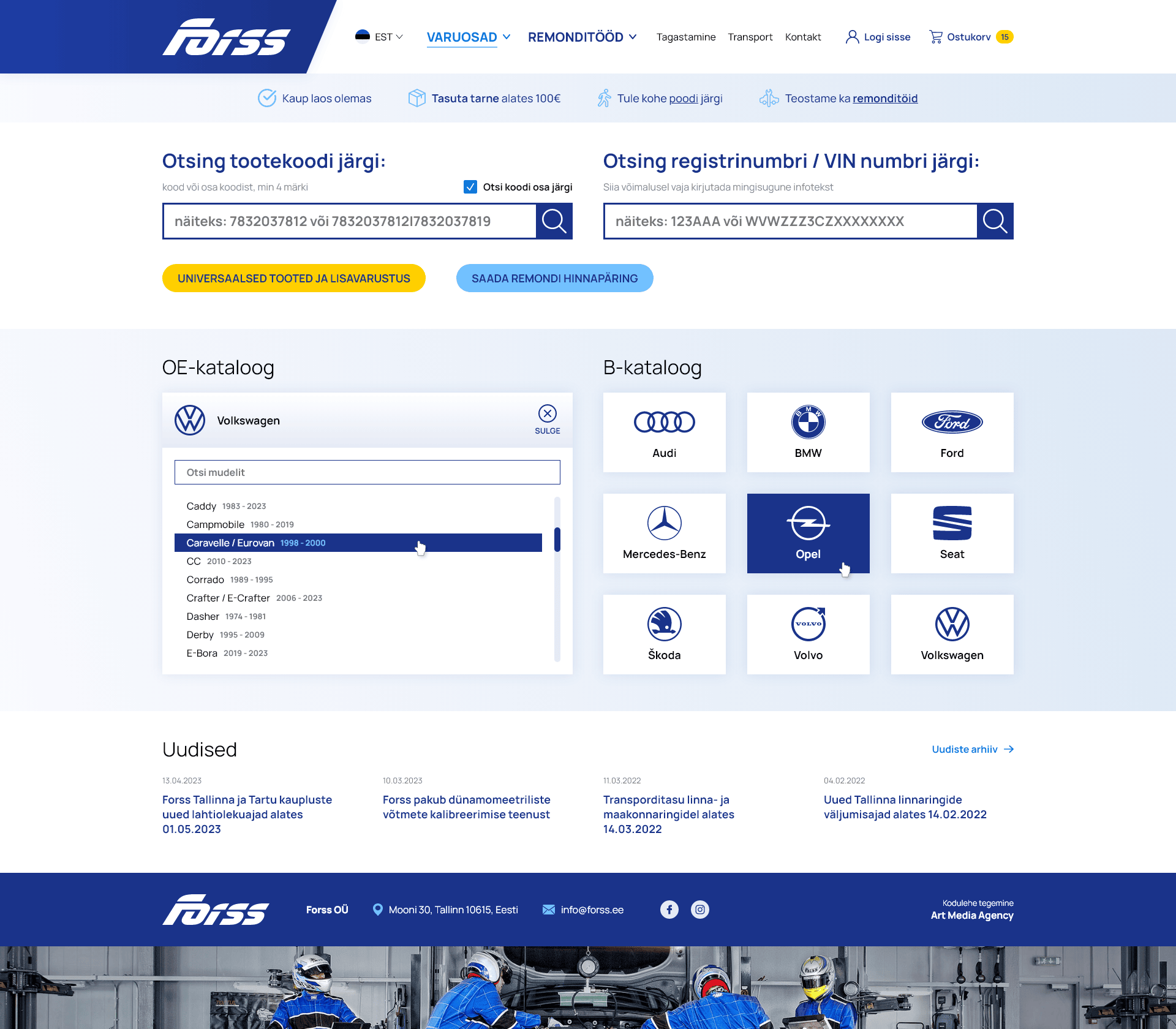
Task: Click the 'Otsi mudelit' search field
Action: [367, 472]
